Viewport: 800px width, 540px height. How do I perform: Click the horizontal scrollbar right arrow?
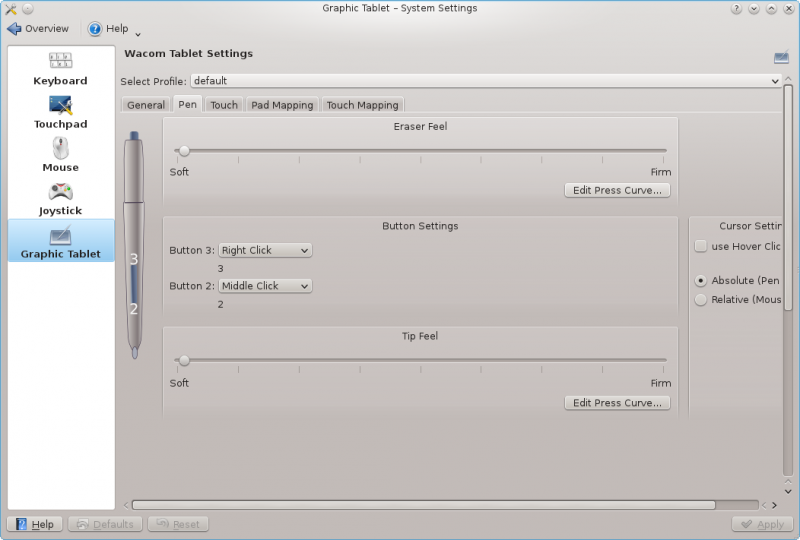coord(774,505)
